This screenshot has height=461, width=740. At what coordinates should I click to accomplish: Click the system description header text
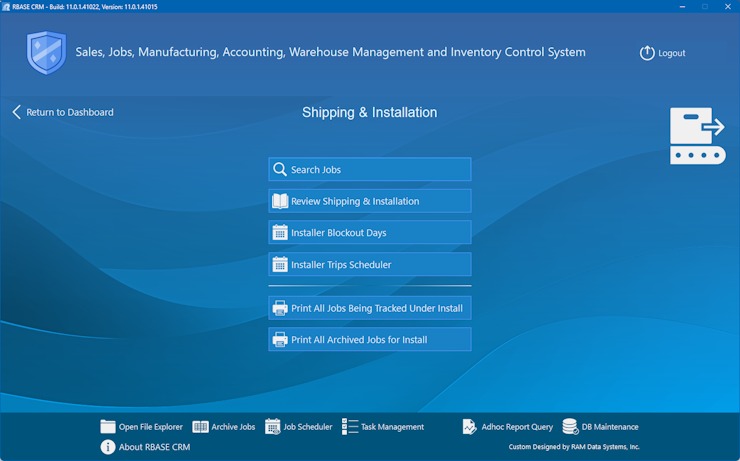(330, 52)
